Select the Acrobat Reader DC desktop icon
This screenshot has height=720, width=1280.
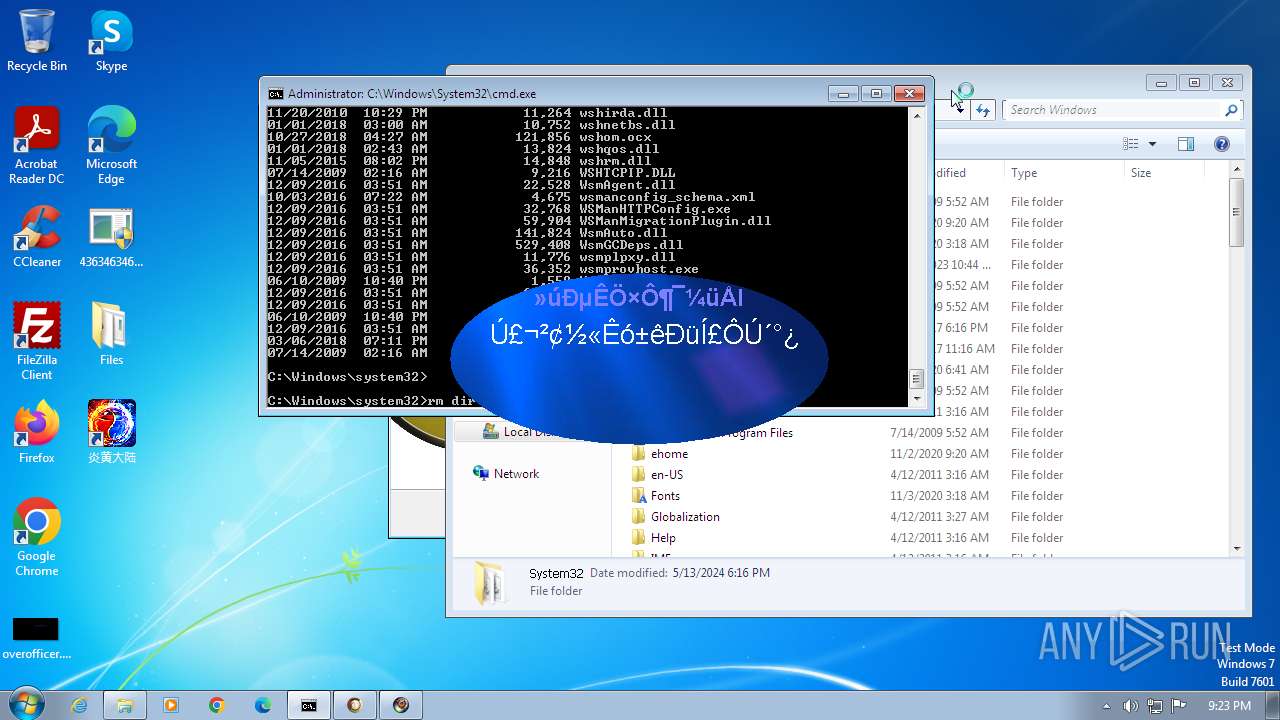[x=37, y=146]
